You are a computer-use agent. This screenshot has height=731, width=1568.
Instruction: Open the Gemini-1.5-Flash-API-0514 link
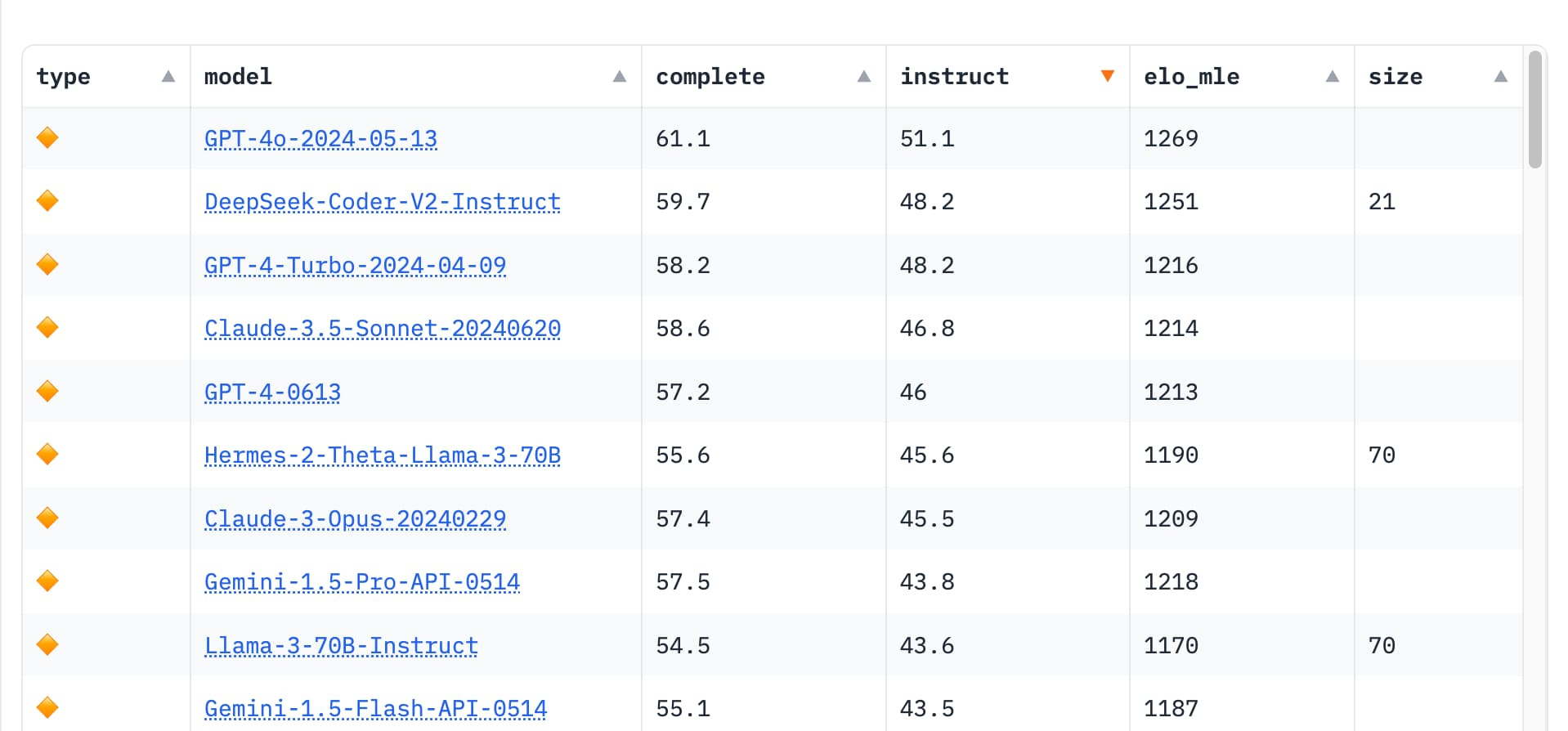coord(376,709)
